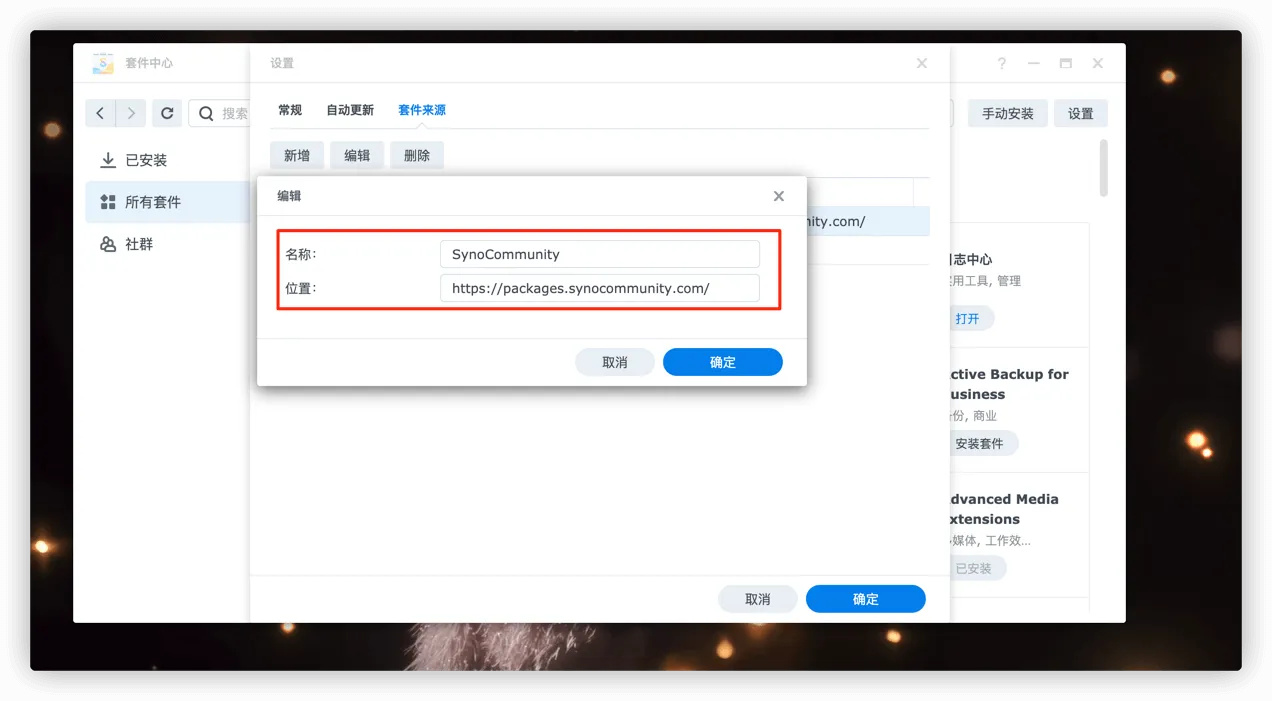This screenshot has height=701, width=1272.
Task: Click 取消 at bottom of 设置 dialog
Action: pyautogui.click(x=758, y=599)
